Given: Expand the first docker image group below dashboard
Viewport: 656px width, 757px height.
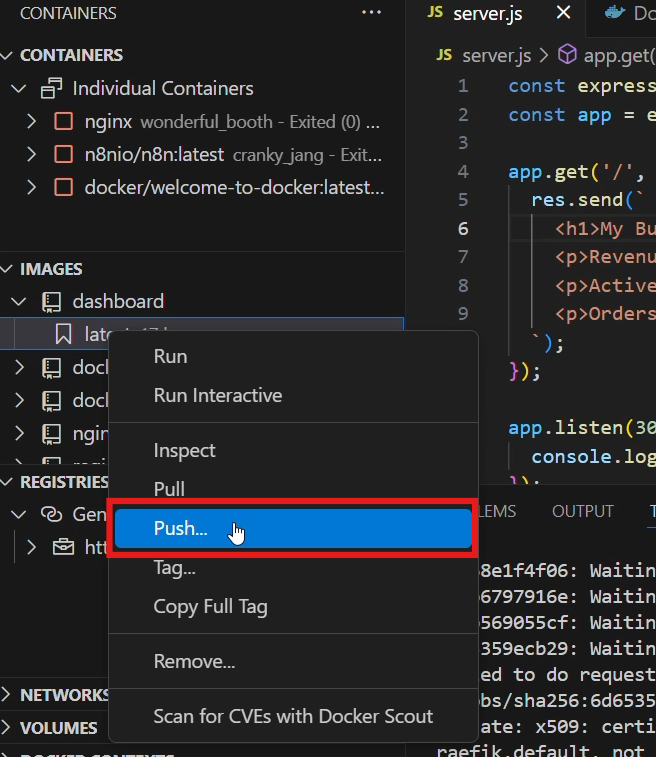Looking at the screenshot, I should 19,367.
